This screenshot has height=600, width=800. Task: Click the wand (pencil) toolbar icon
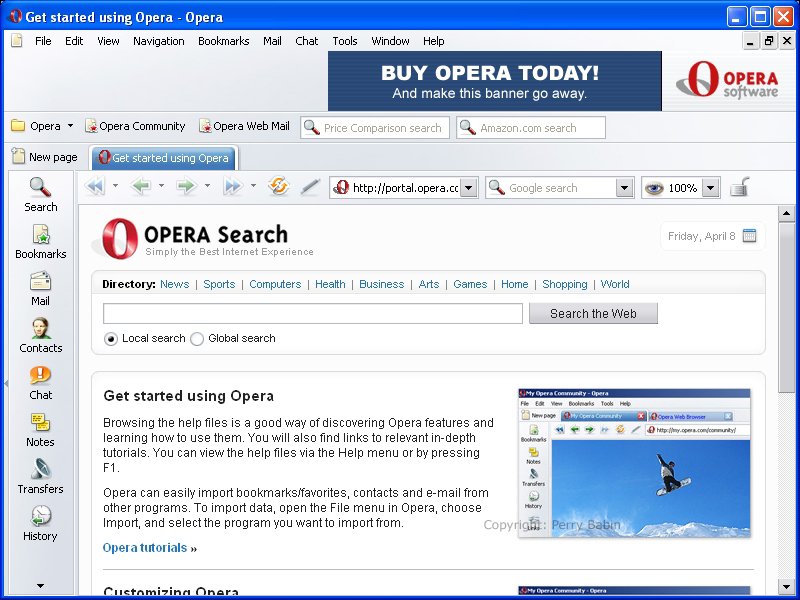pyautogui.click(x=310, y=187)
